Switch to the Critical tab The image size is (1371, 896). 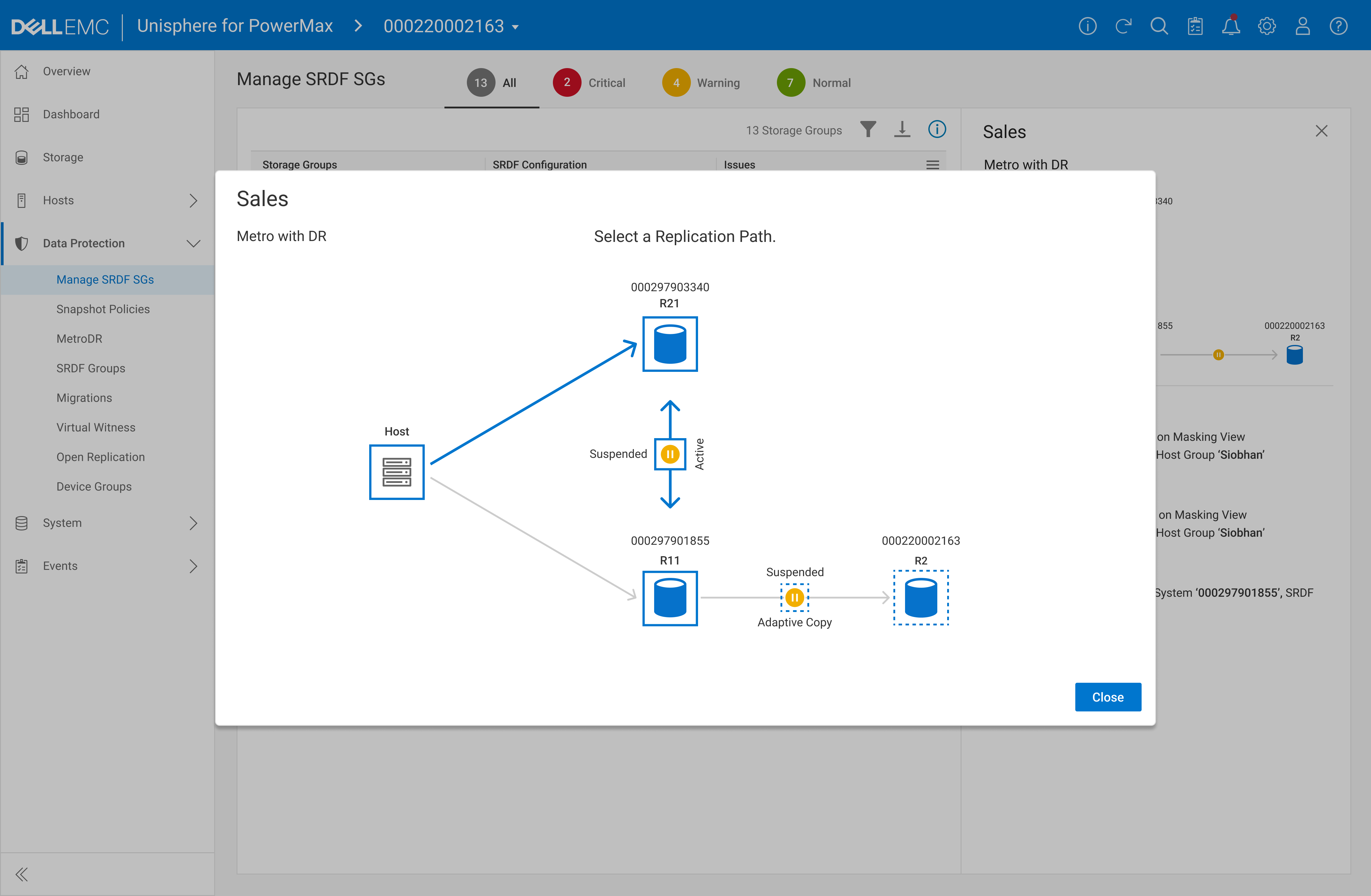pos(589,83)
